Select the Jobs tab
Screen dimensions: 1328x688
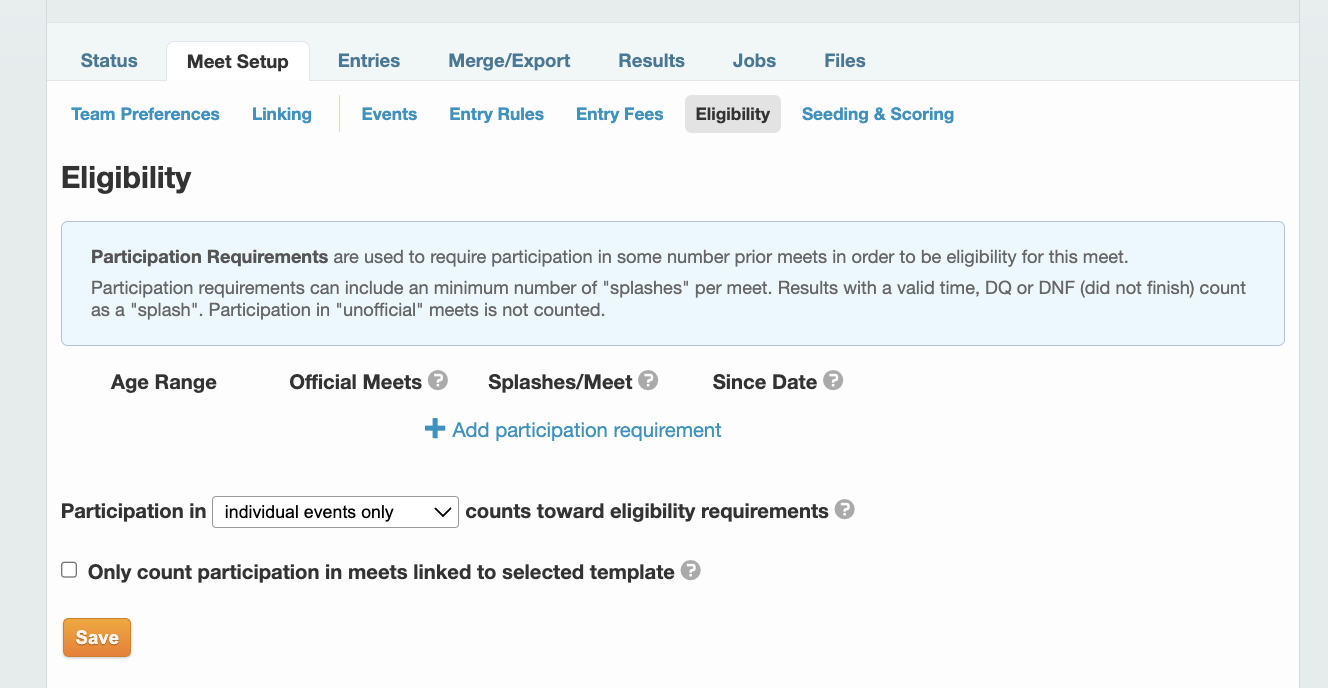pyautogui.click(x=754, y=61)
